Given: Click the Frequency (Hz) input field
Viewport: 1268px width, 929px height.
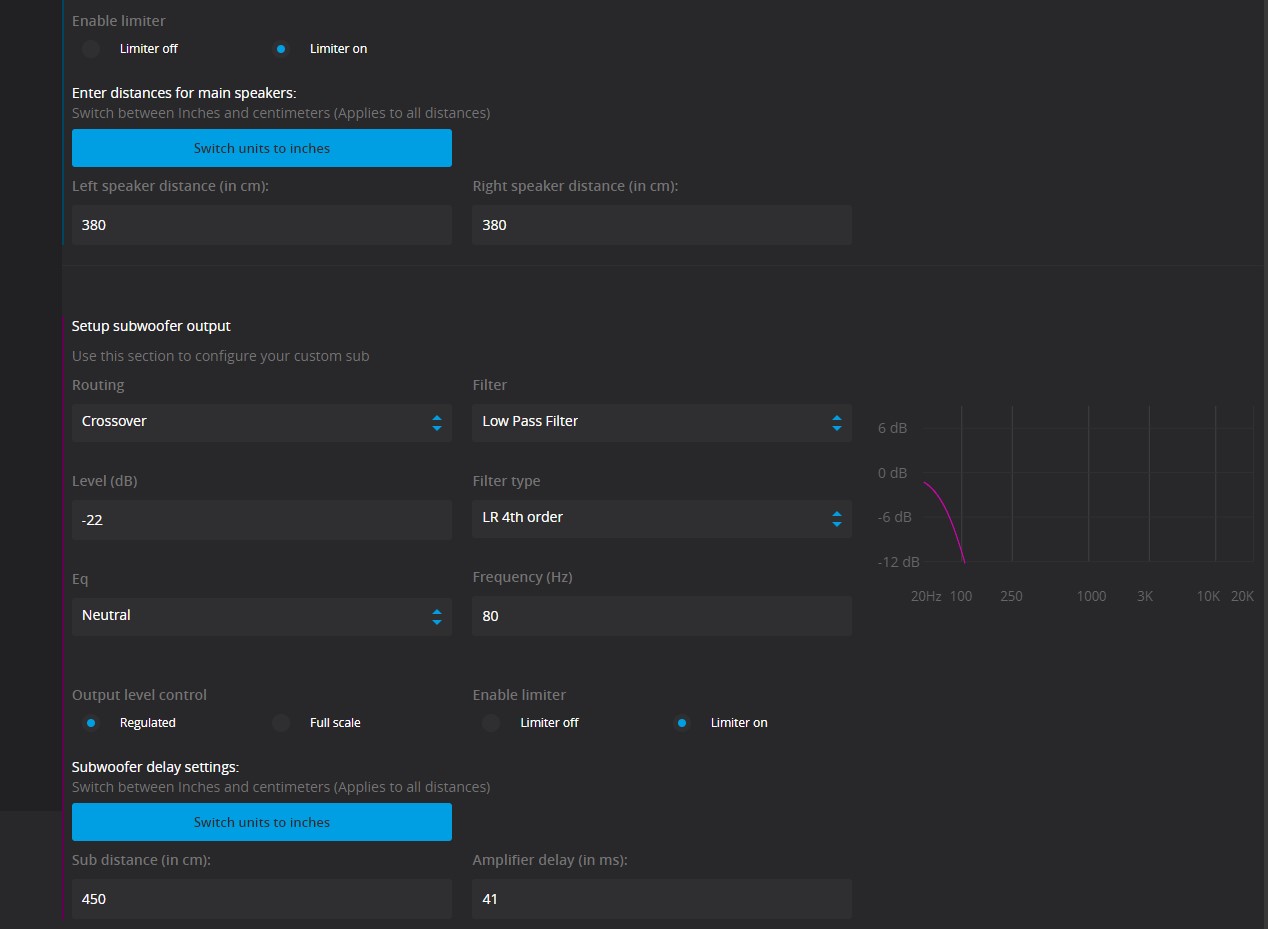Looking at the screenshot, I should pos(662,616).
